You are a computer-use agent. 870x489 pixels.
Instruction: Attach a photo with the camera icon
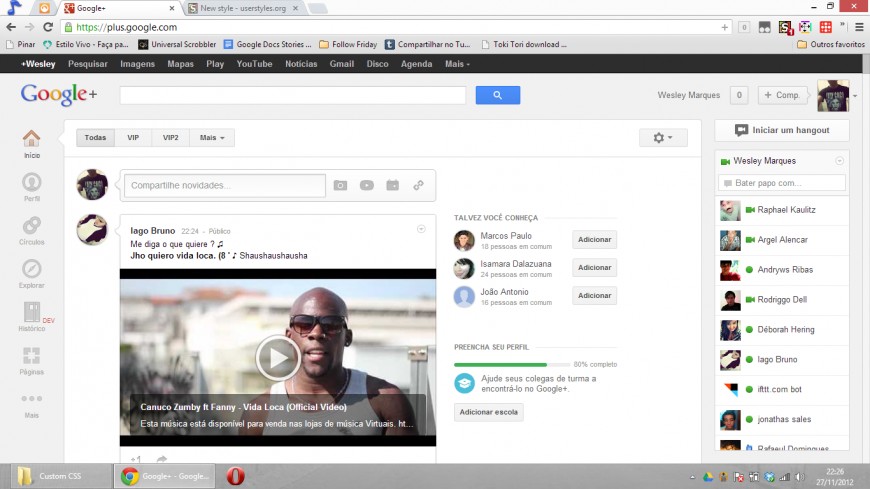tap(341, 185)
